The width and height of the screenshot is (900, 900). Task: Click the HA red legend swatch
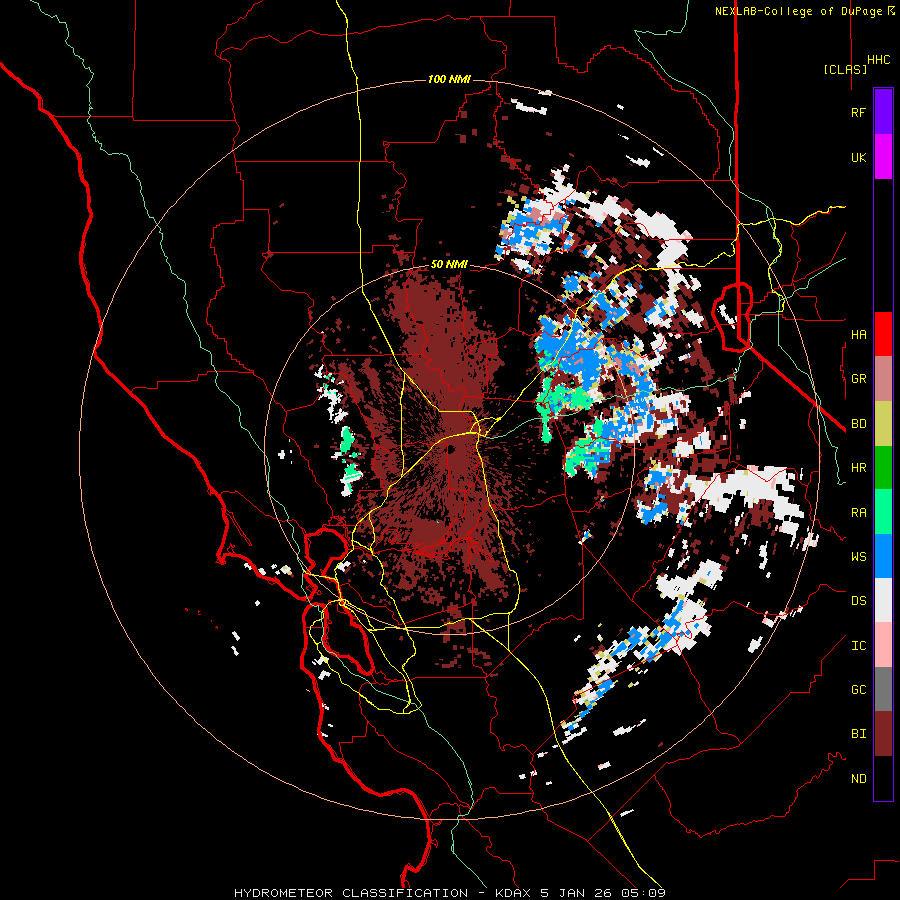(x=883, y=334)
